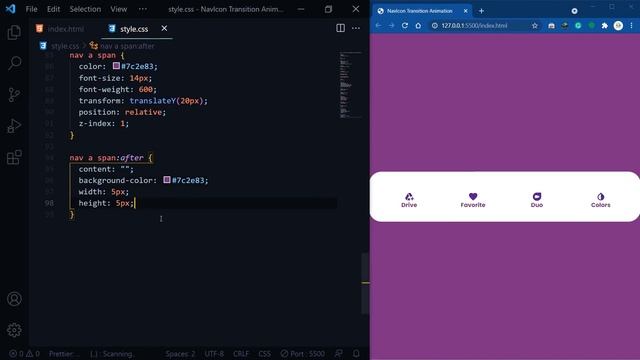Click Prettier status bar item
The width and height of the screenshot is (640, 360).
(62, 354)
